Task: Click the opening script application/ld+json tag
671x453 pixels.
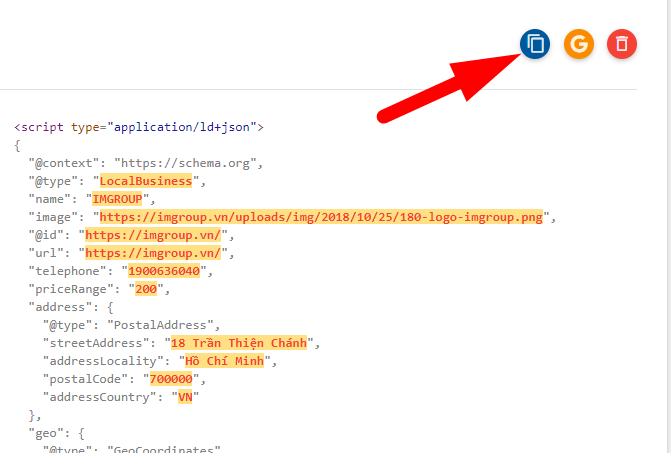Action: tap(139, 127)
